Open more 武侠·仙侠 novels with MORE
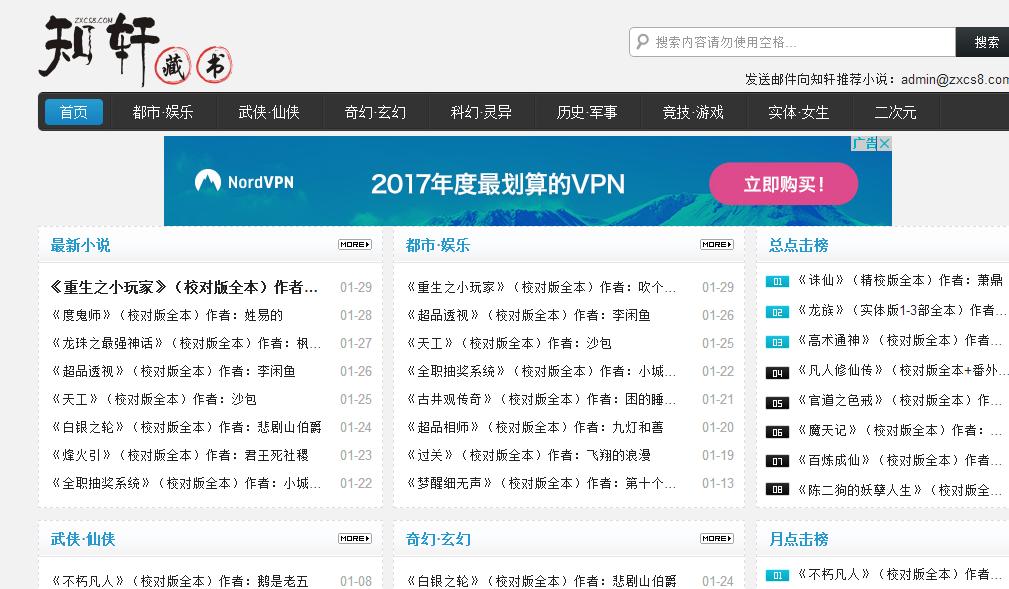 pyautogui.click(x=355, y=538)
